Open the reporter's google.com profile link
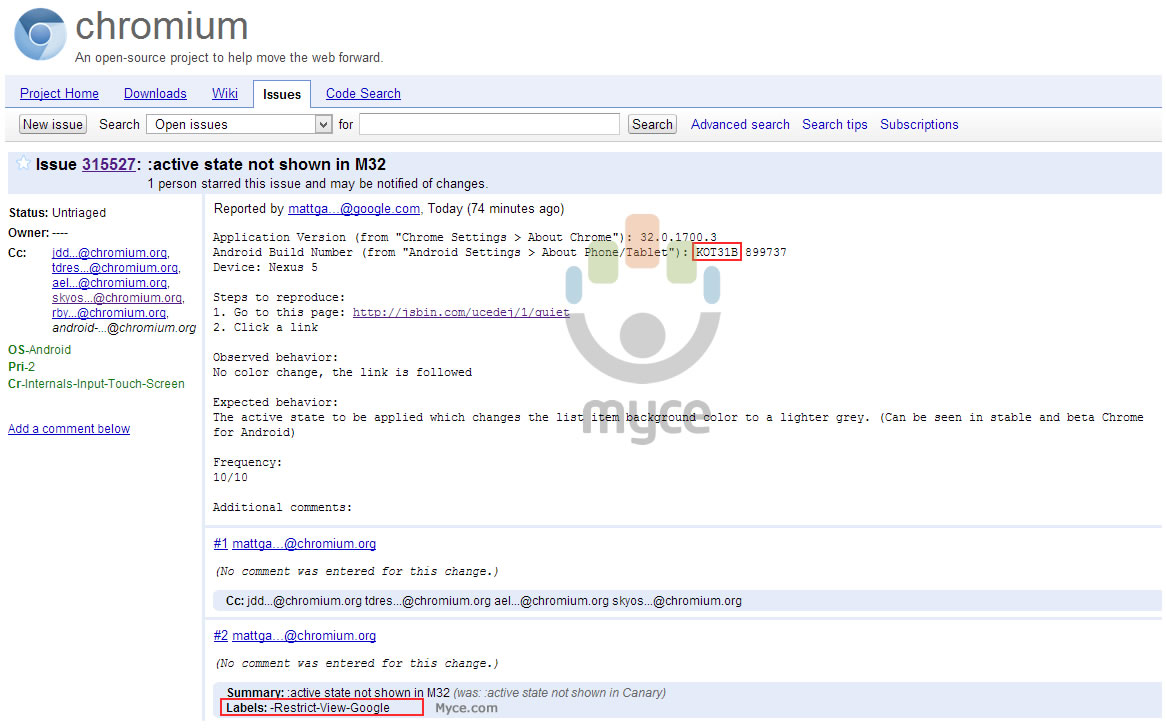The image size is (1166, 728). pos(354,209)
